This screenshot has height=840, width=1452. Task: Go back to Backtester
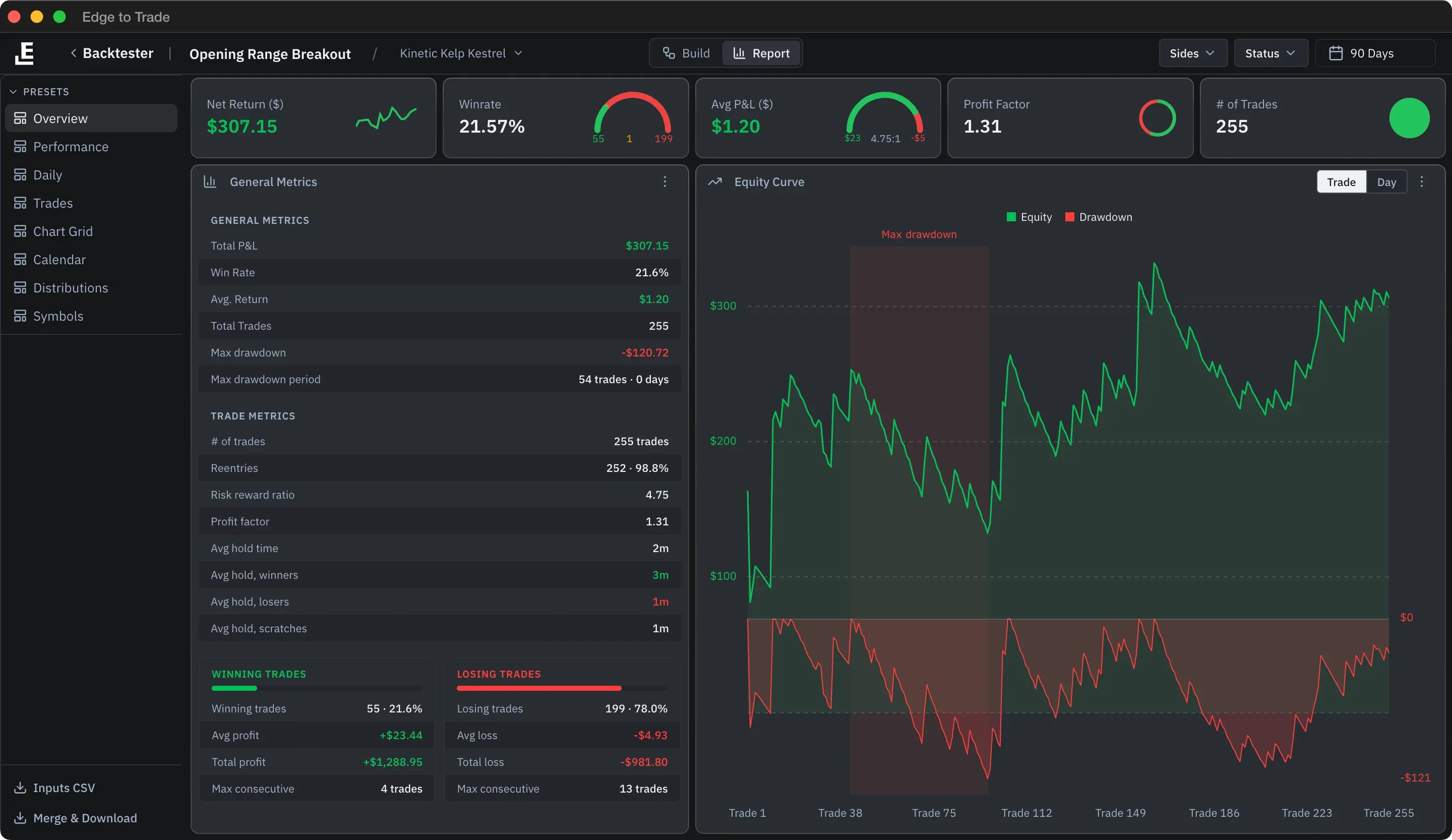click(112, 53)
